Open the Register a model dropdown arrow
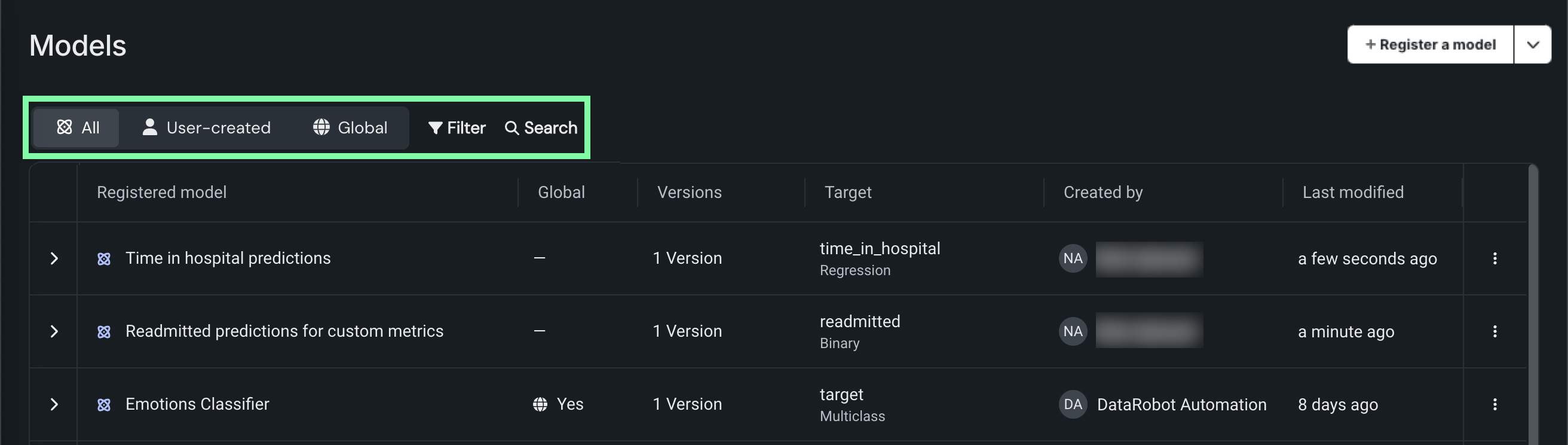This screenshot has height=445, width=1568. [x=1533, y=44]
